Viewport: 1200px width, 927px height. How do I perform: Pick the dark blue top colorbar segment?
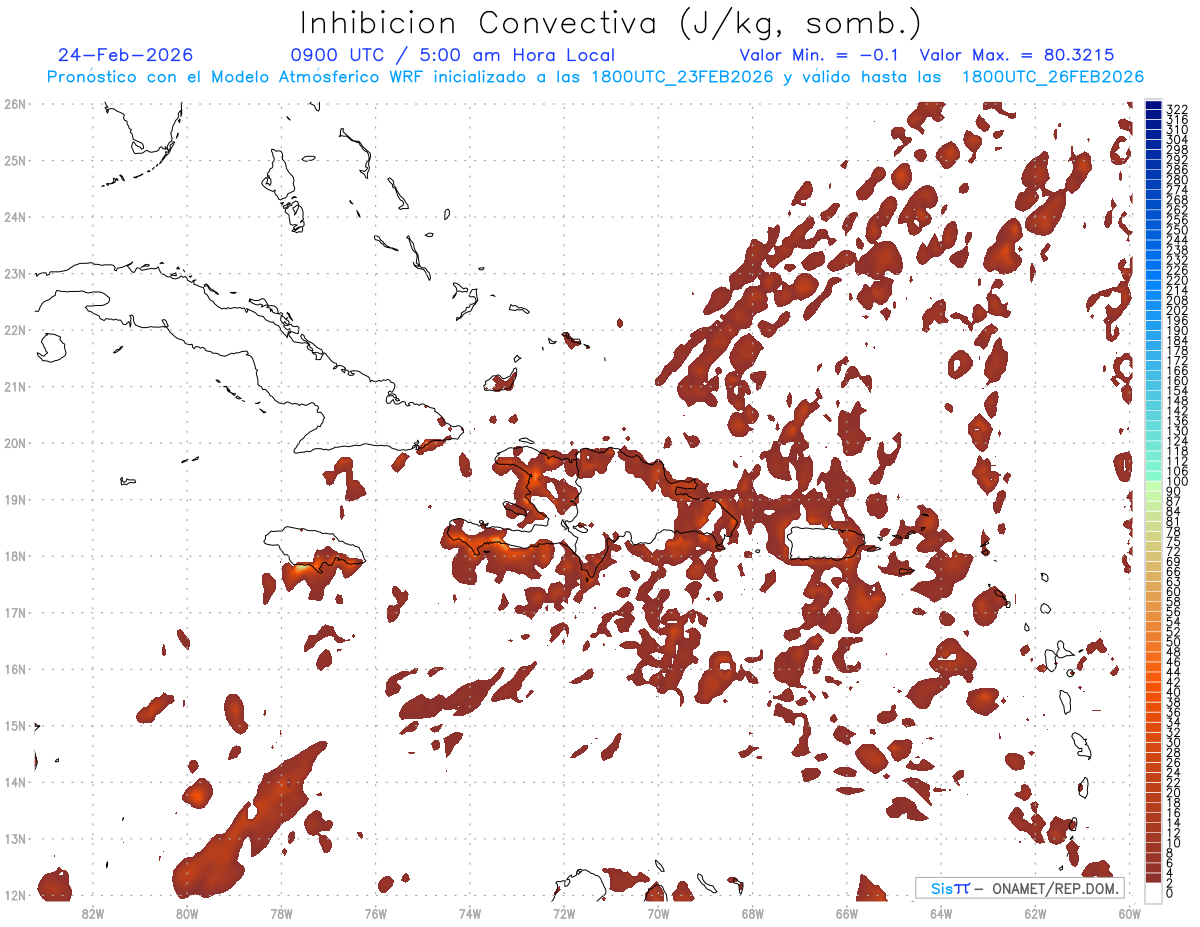[x=1154, y=106]
